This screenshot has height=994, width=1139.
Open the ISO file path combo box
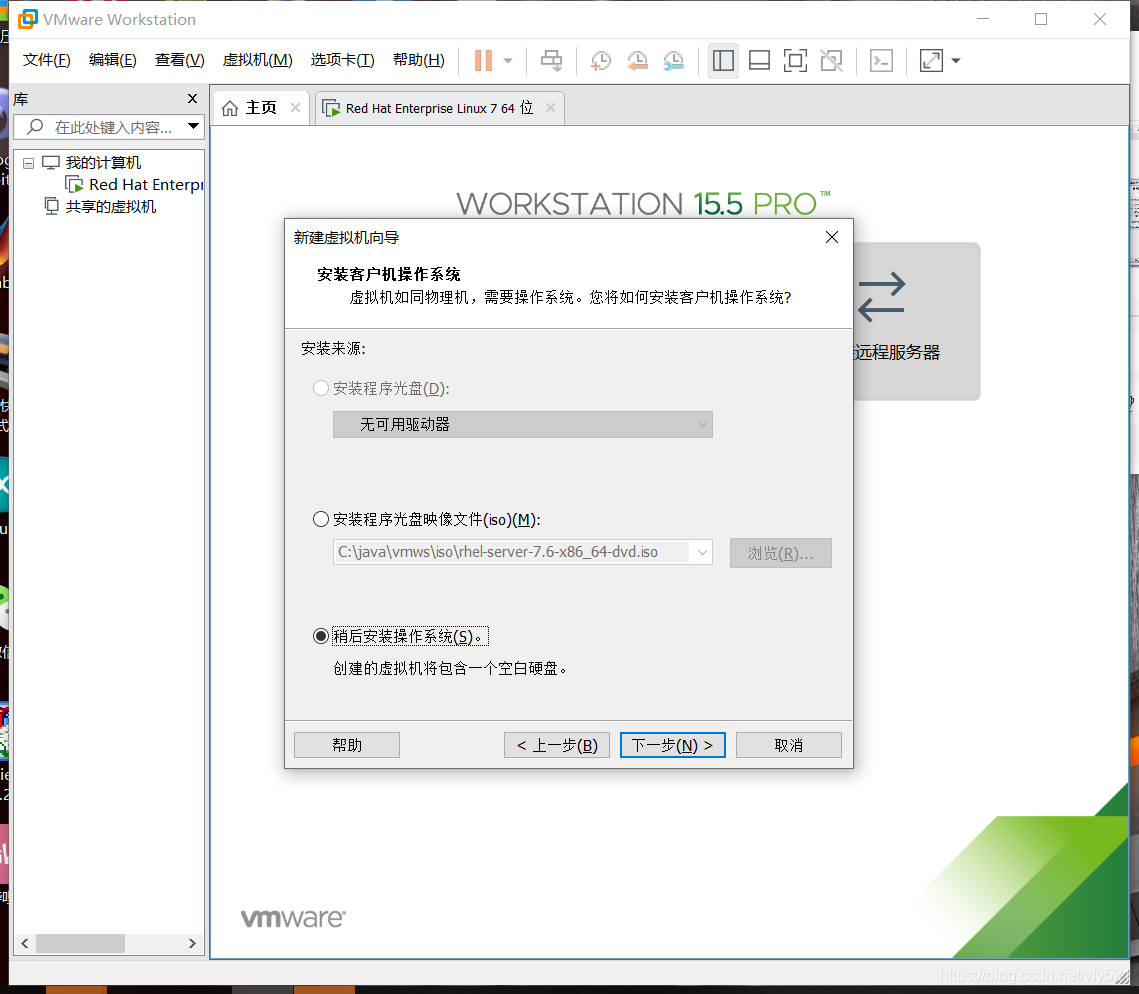[522, 551]
